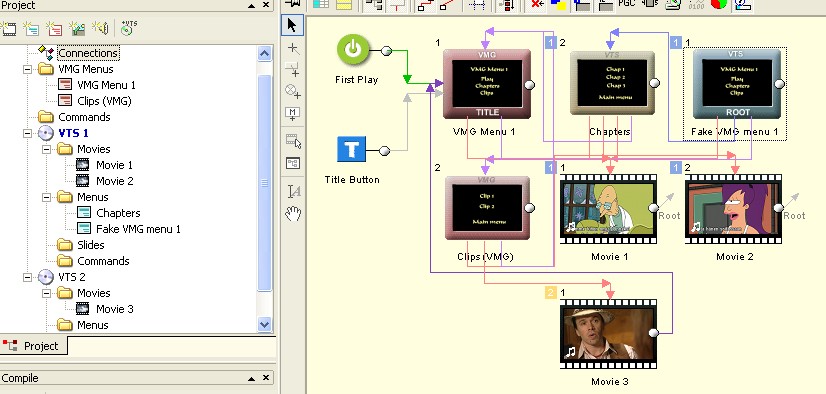Viewport: 826px width, 394px height.
Task: Click the First Play power object
Action: tap(353, 51)
